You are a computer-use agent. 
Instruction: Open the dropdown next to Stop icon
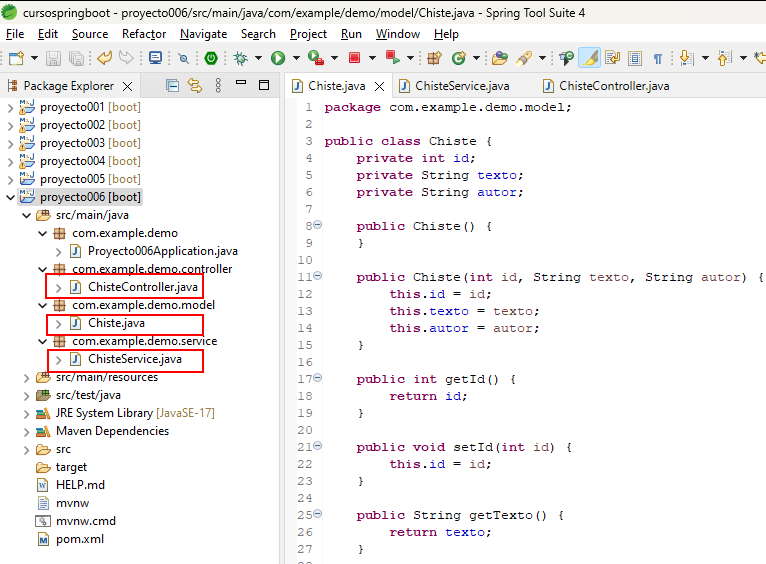pos(372,58)
